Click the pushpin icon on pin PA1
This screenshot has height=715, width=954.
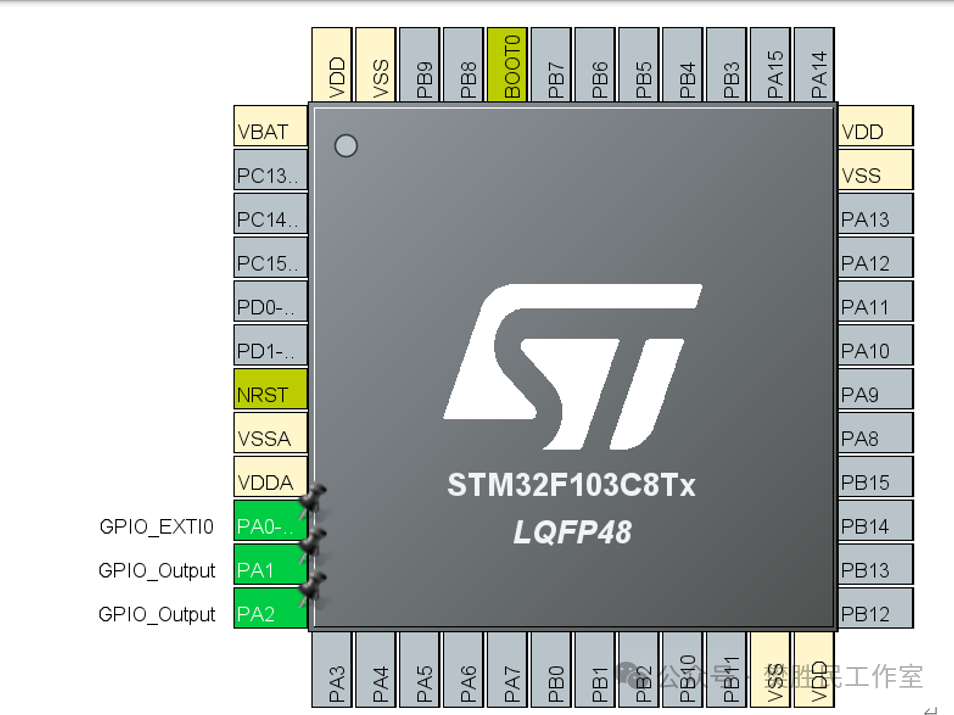[313, 544]
